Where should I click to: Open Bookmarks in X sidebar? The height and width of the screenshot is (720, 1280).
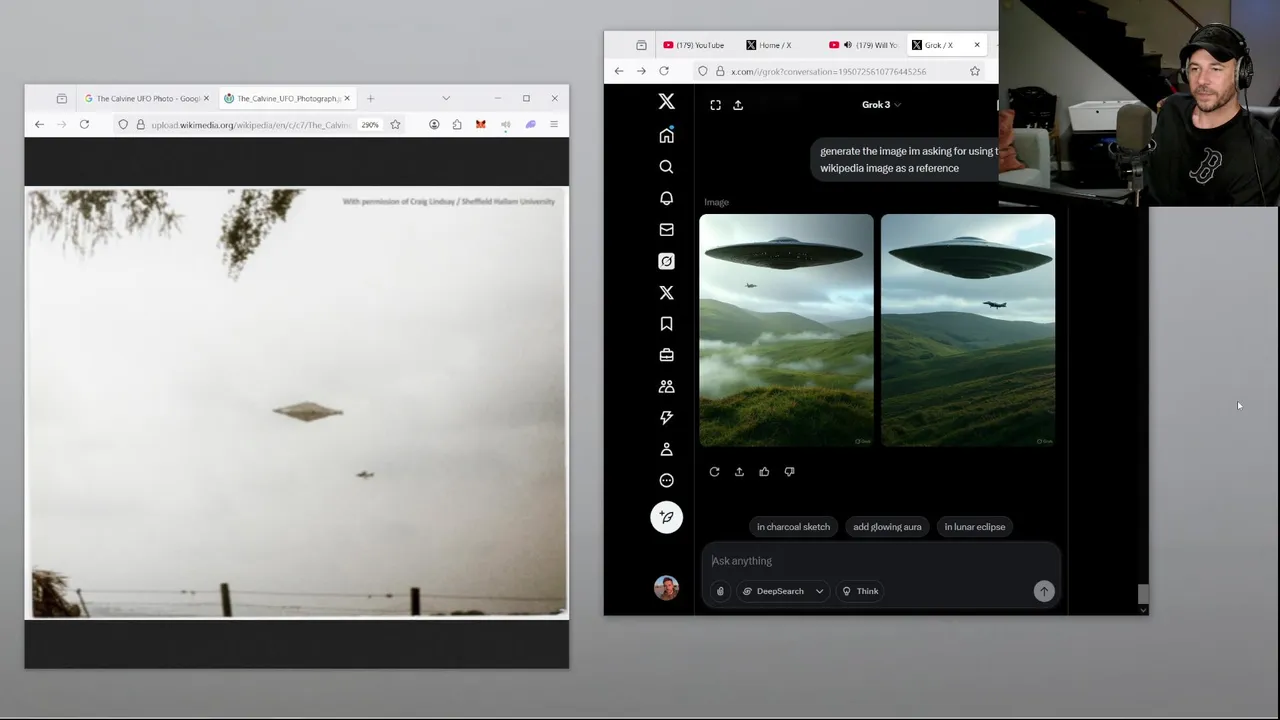[666, 324]
